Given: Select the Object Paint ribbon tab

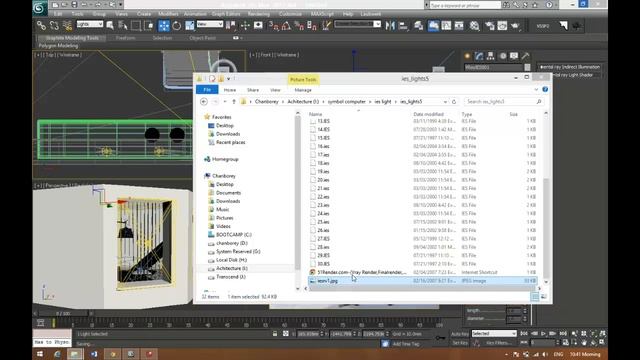Looking at the screenshot, I should tap(202, 38).
